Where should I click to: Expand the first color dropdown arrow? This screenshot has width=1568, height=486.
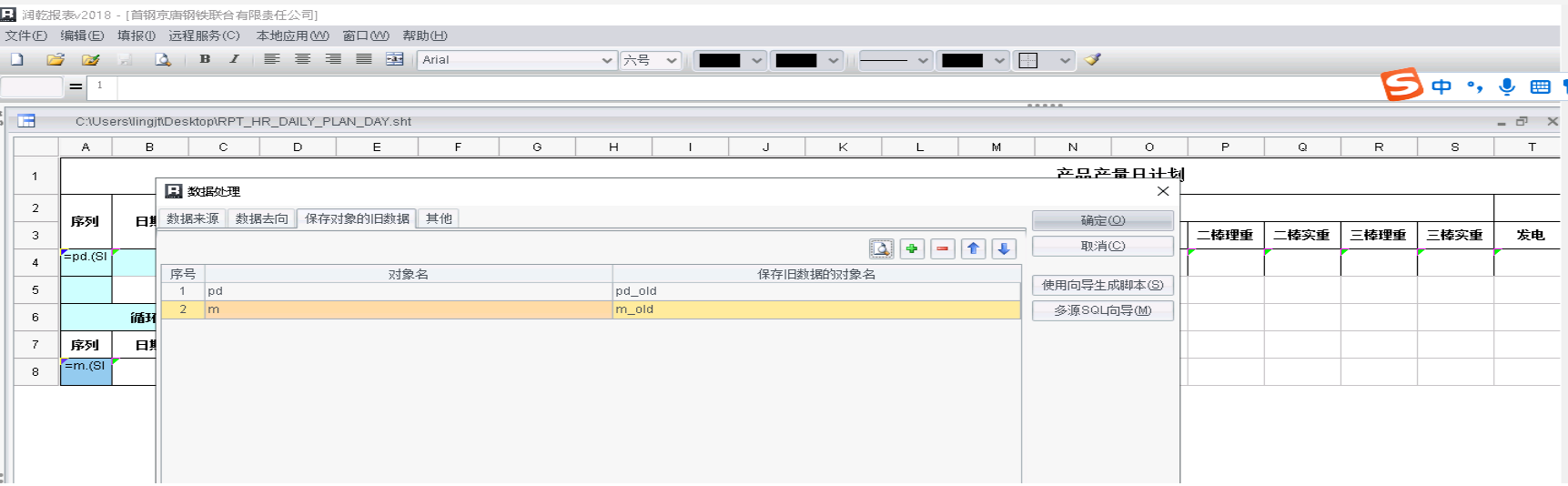[x=757, y=60]
